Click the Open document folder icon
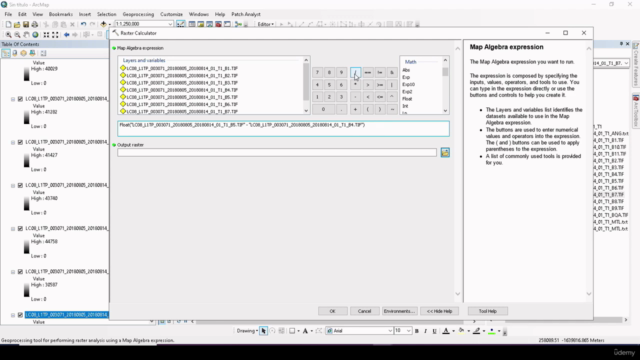This screenshot has height=360, width=640. (x=17, y=24)
